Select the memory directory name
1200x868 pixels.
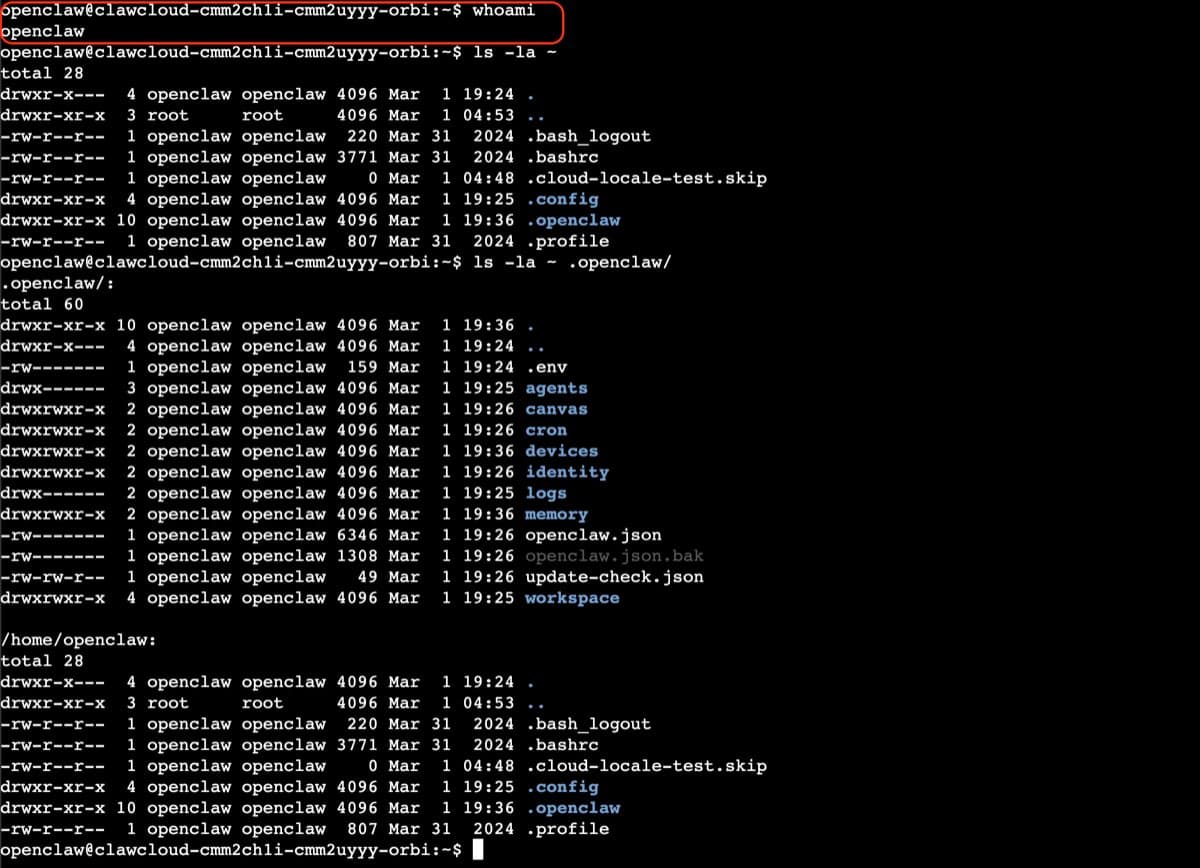(x=556, y=514)
